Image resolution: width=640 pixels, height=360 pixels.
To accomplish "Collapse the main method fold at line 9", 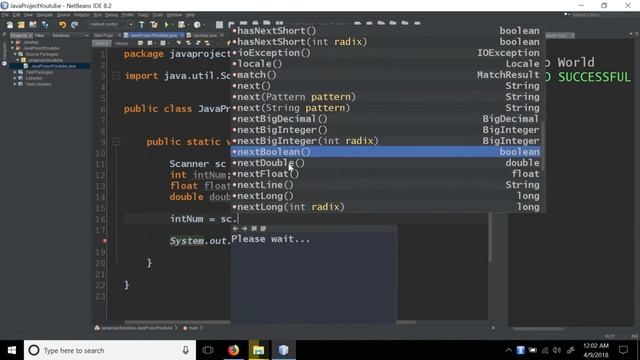I will coord(116,142).
